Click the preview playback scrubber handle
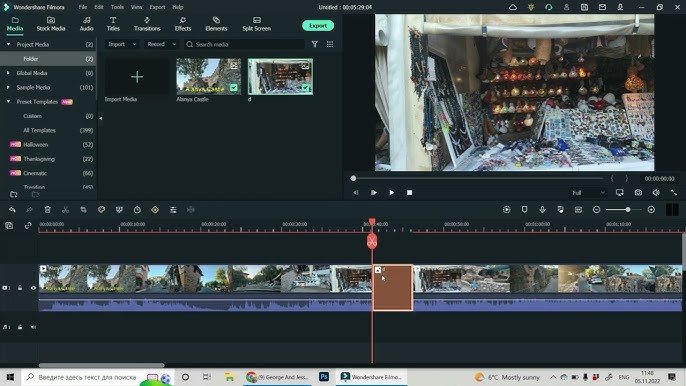Screen dimensions: 686x386 tap(353, 179)
